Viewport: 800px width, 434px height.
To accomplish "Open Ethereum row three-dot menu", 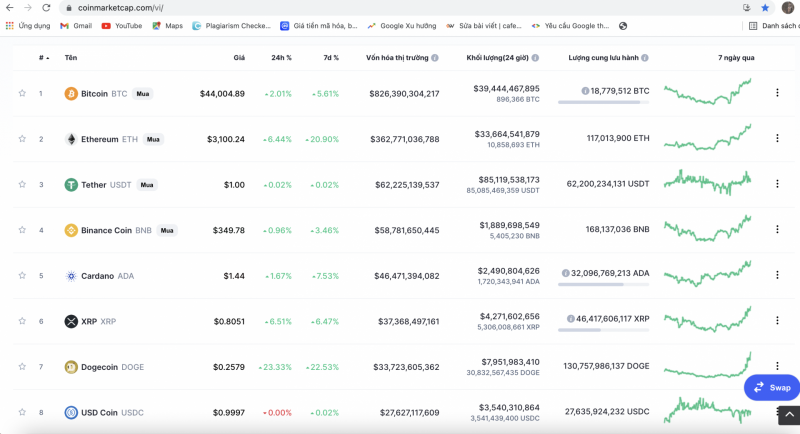I will click(777, 138).
